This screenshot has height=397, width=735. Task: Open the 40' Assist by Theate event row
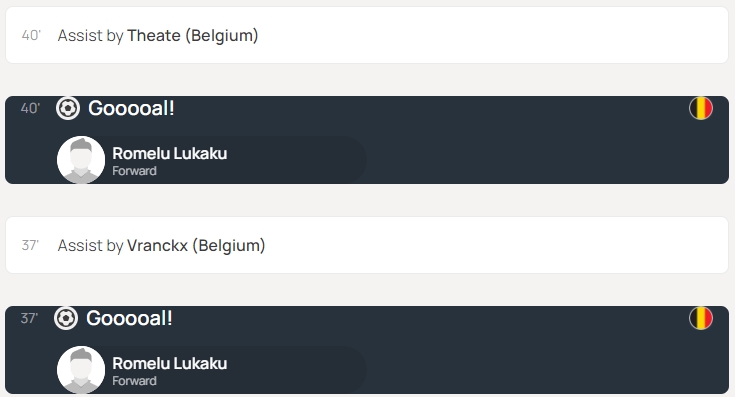pos(367,35)
